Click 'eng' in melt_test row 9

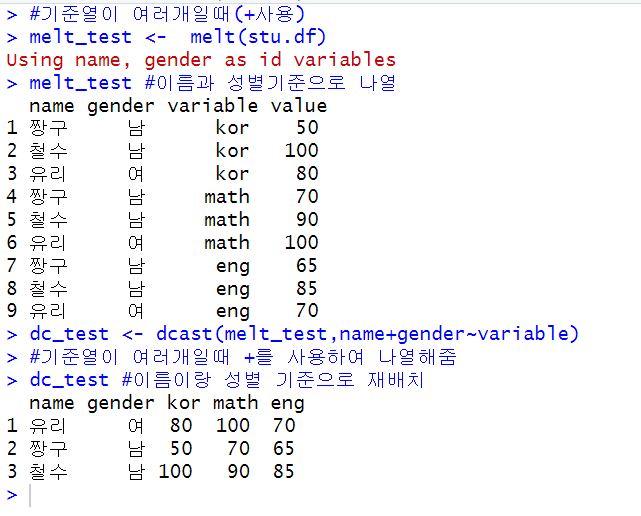click(233, 312)
